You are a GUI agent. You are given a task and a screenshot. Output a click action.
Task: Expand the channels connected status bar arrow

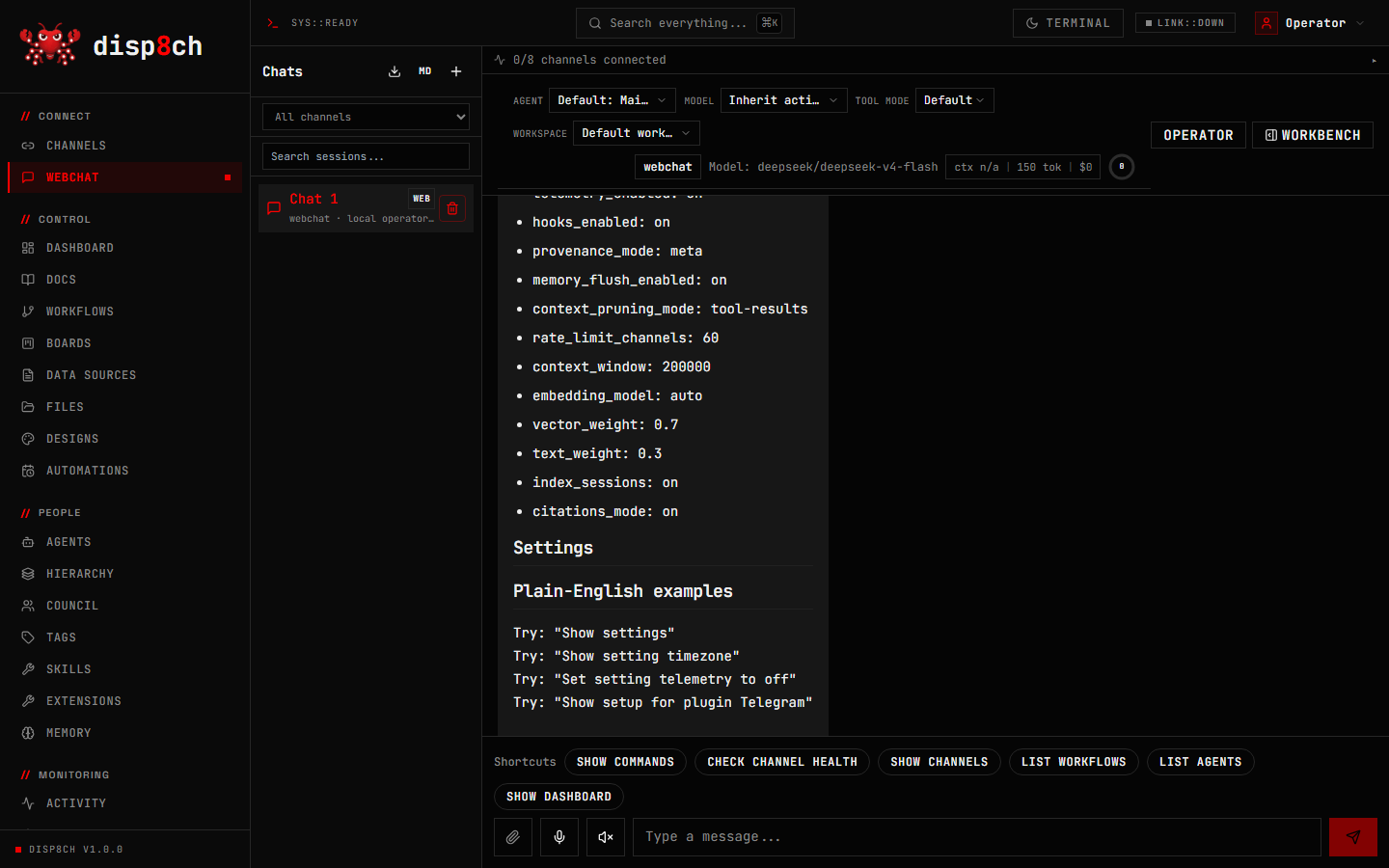click(x=1374, y=60)
